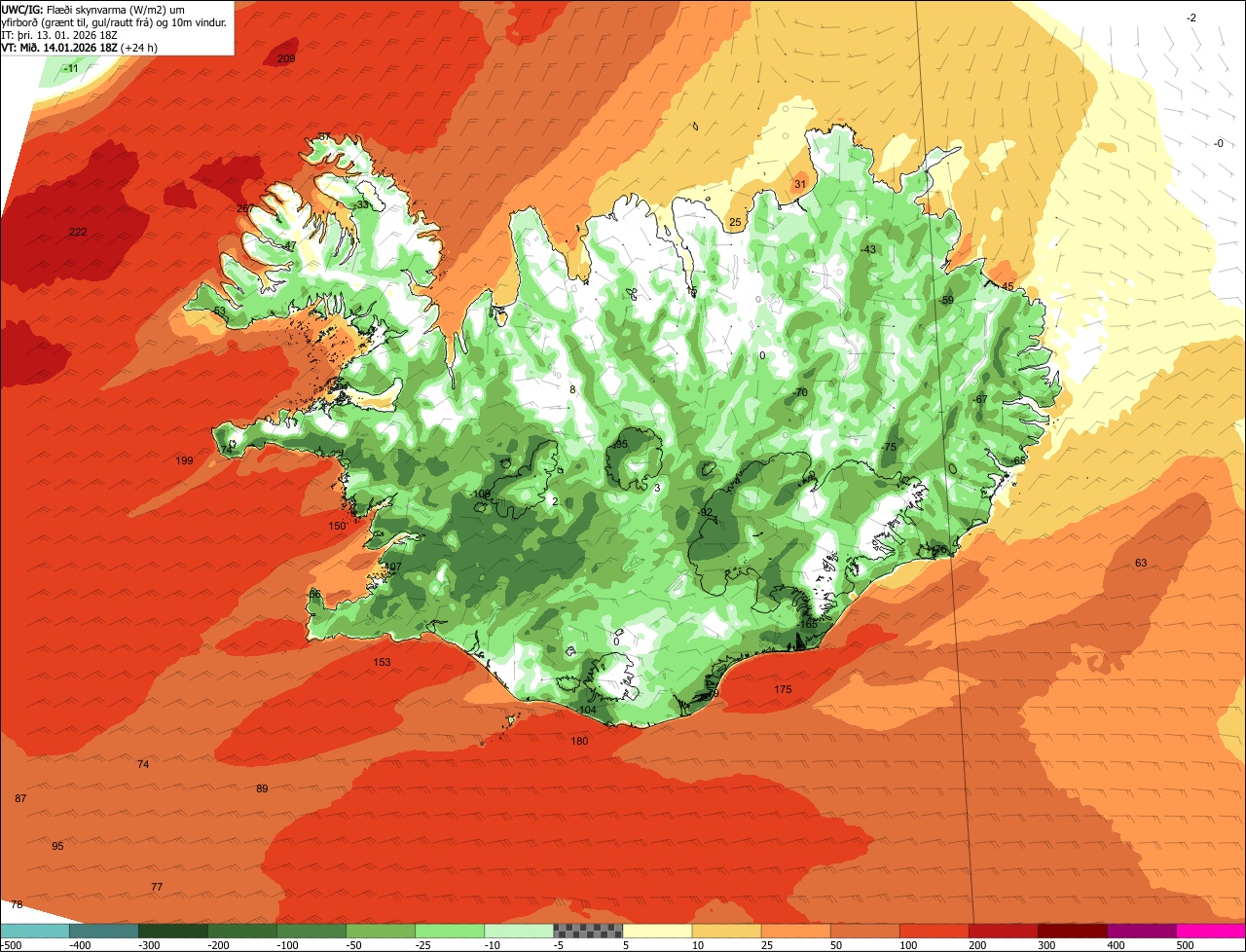Screen dimensions: 1246x952
Task: Click the '63' value over the southeast ocean
Action: point(1141,563)
